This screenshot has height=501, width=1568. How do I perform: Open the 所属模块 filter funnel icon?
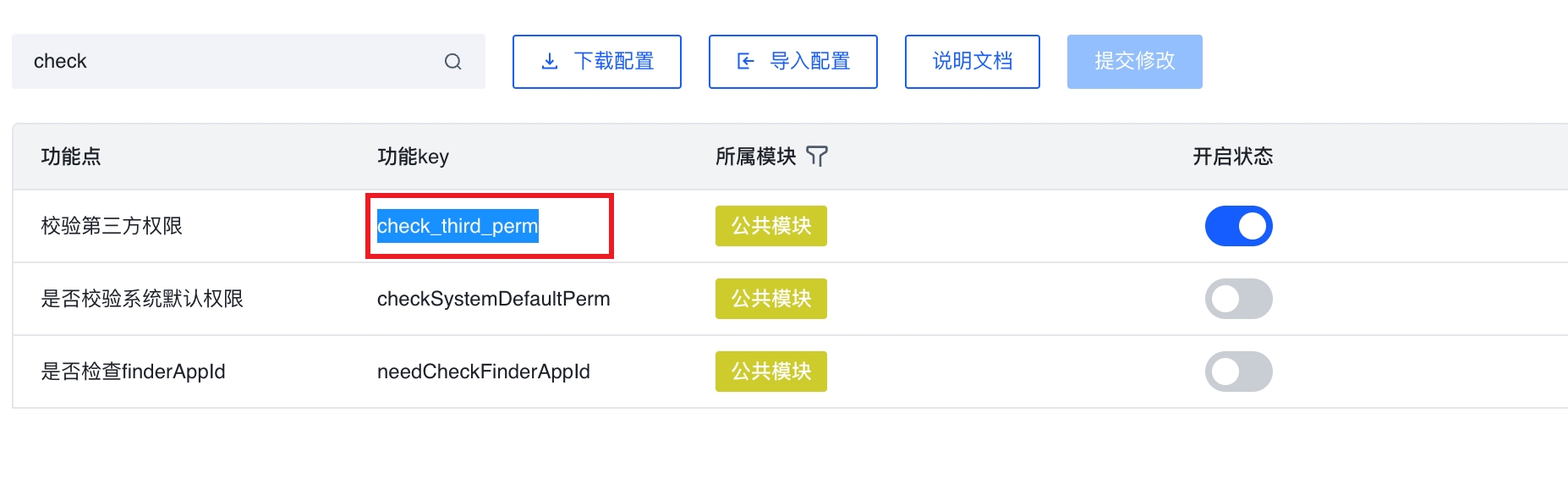pos(817,157)
